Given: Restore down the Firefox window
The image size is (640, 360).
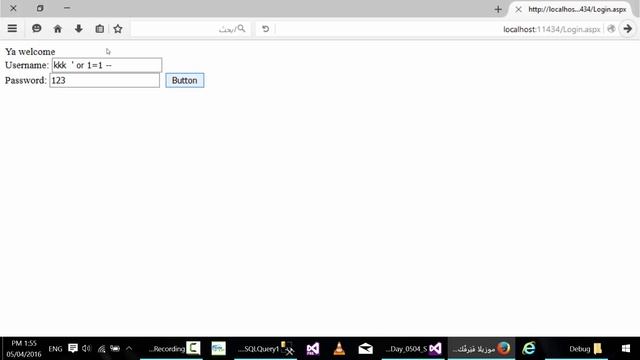Looking at the screenshot, I should click(x=40, y=8).
